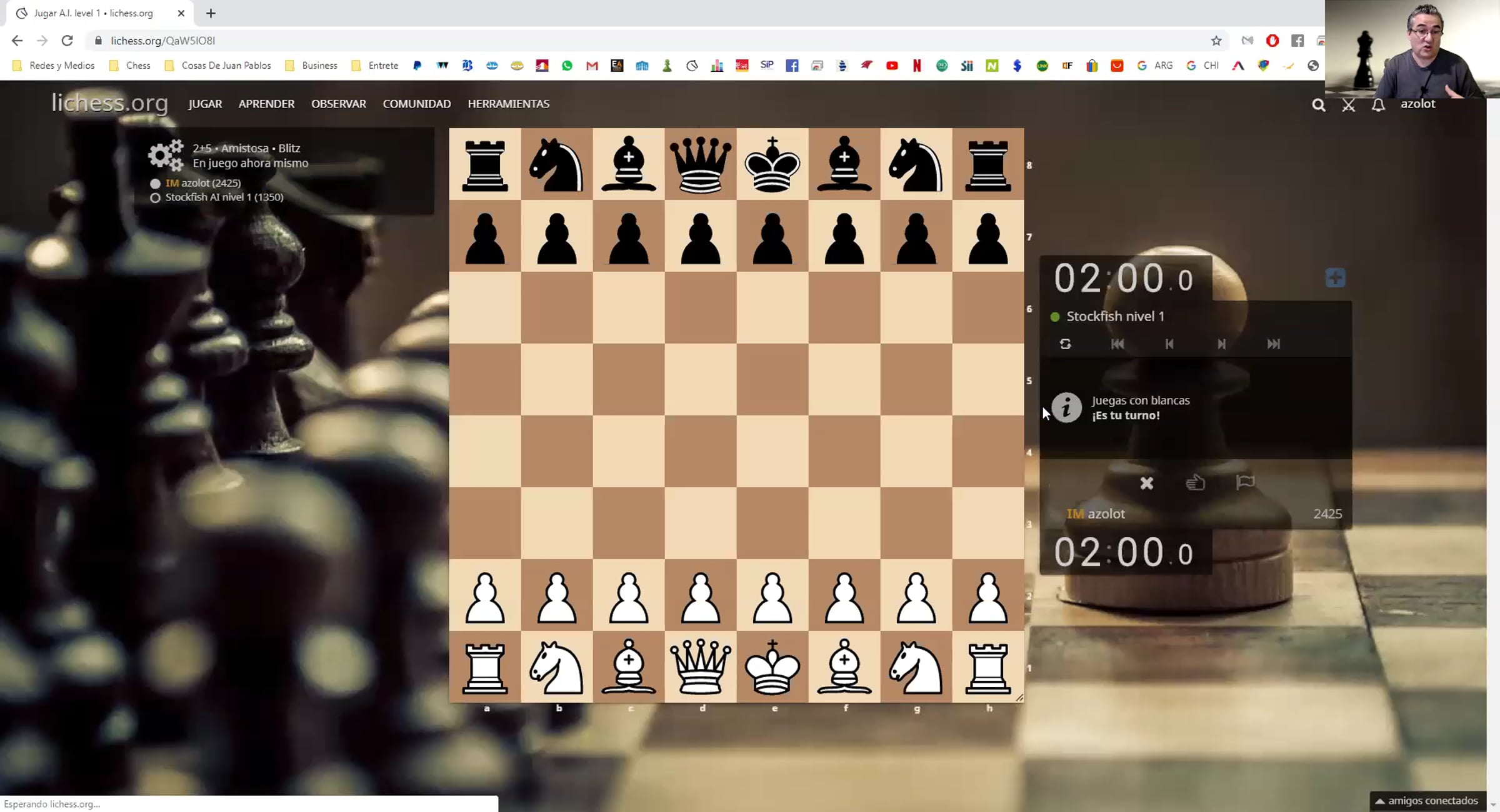Add time using the blue plus button

tap(1335, 278)
